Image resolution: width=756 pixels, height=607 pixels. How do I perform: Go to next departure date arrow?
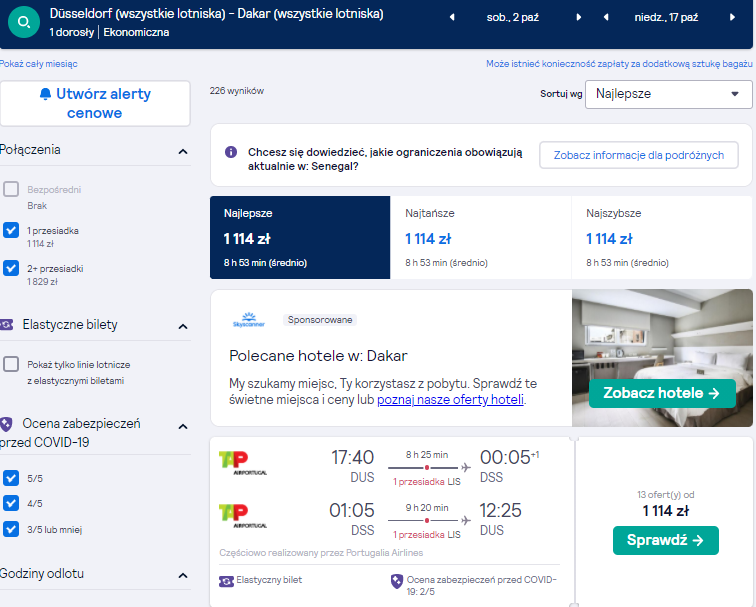pos(579,17)
